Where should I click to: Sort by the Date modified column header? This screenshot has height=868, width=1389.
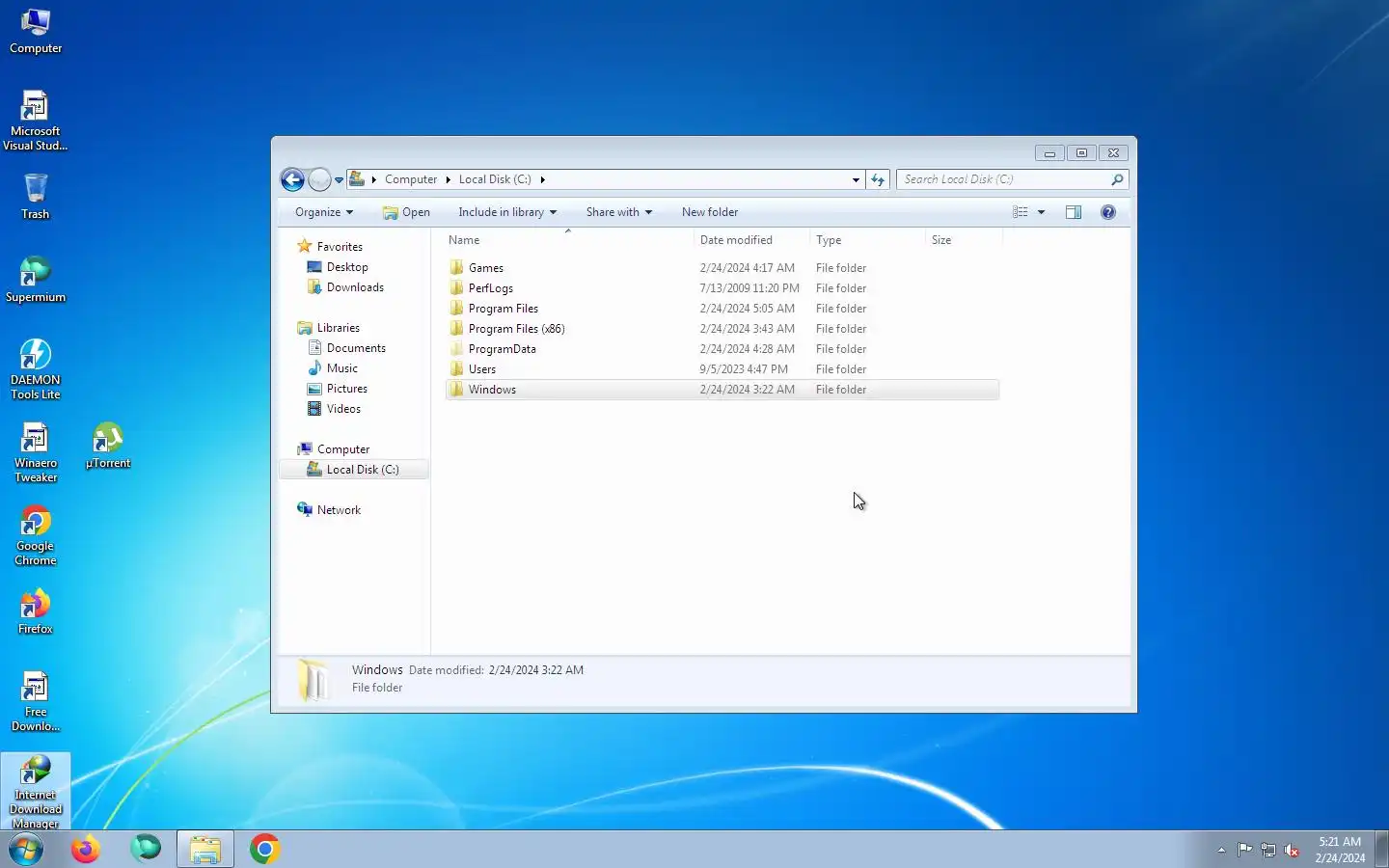(751, 240)
